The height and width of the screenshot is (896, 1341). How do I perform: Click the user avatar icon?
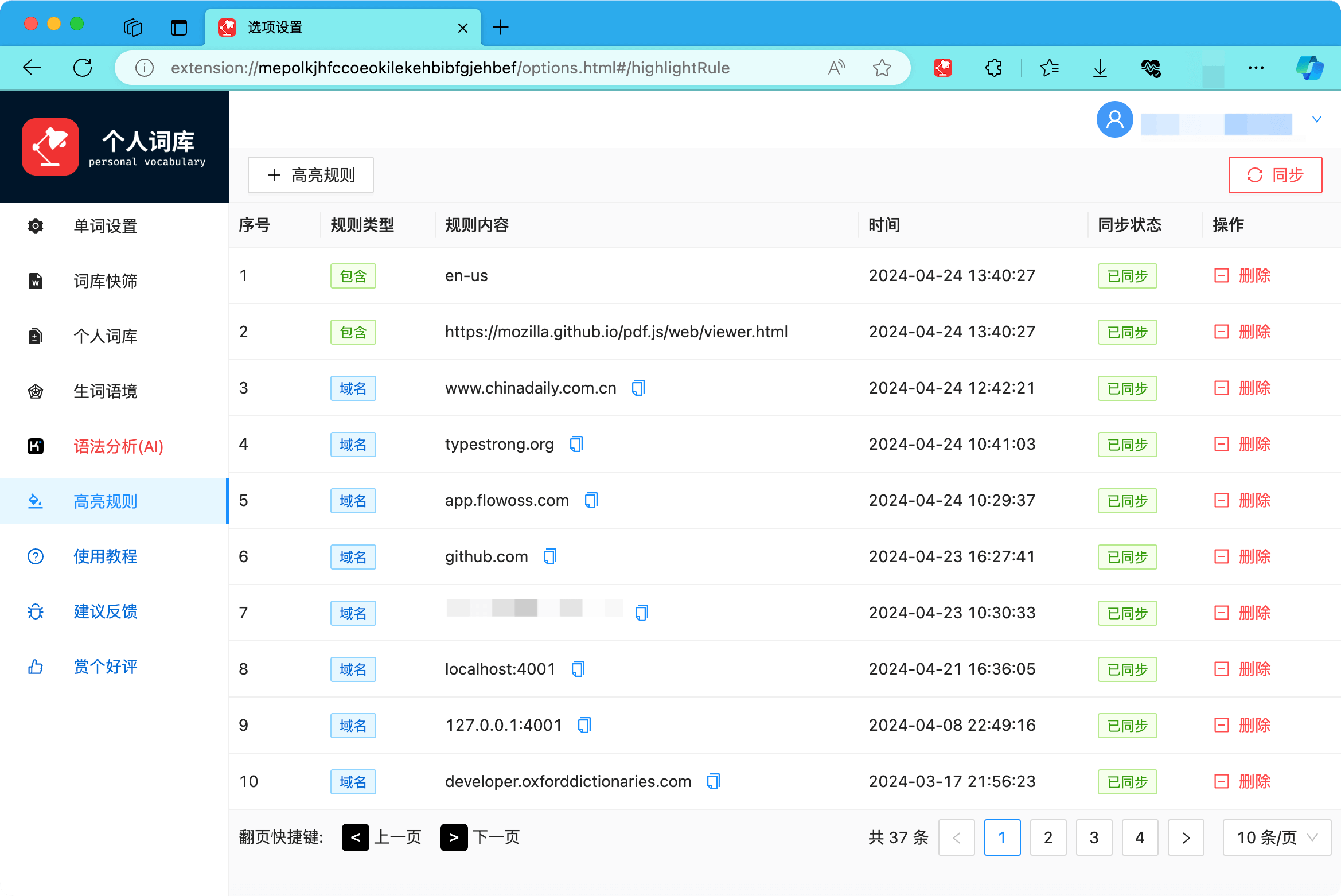(x=1114, y=119)
